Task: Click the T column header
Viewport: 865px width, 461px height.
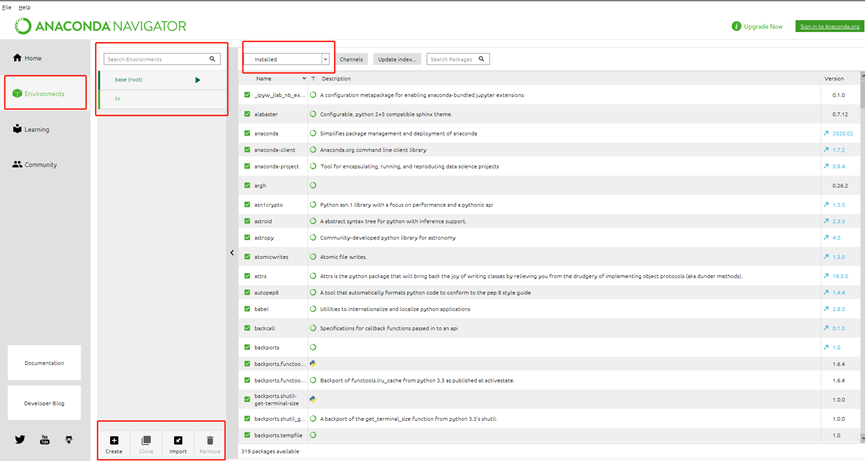Action: pyautogui.click(x=313, y=78)
